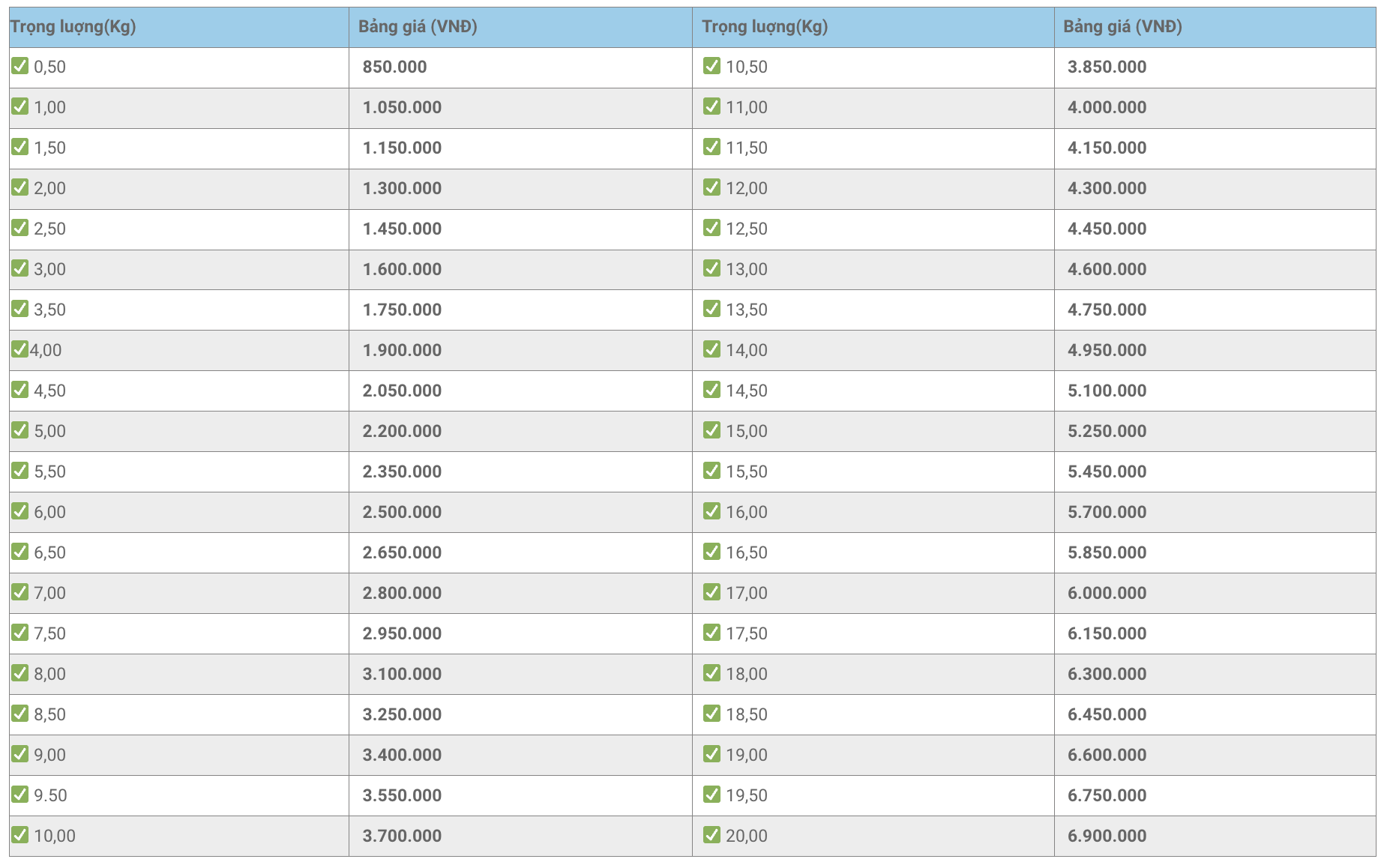Click the green check icon beside 1,00

19,106
